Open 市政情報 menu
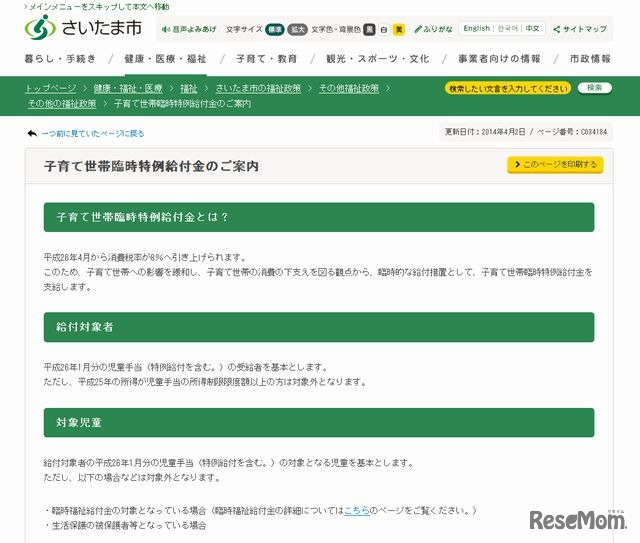The height and width of the screenshot is (543, 640). click(590, 59)
